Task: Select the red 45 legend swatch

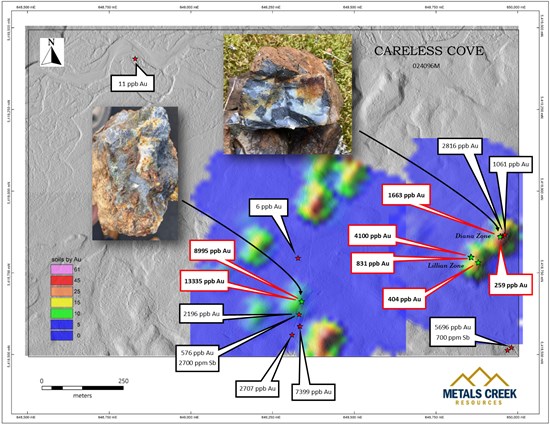Action: [x=62, y=281]
